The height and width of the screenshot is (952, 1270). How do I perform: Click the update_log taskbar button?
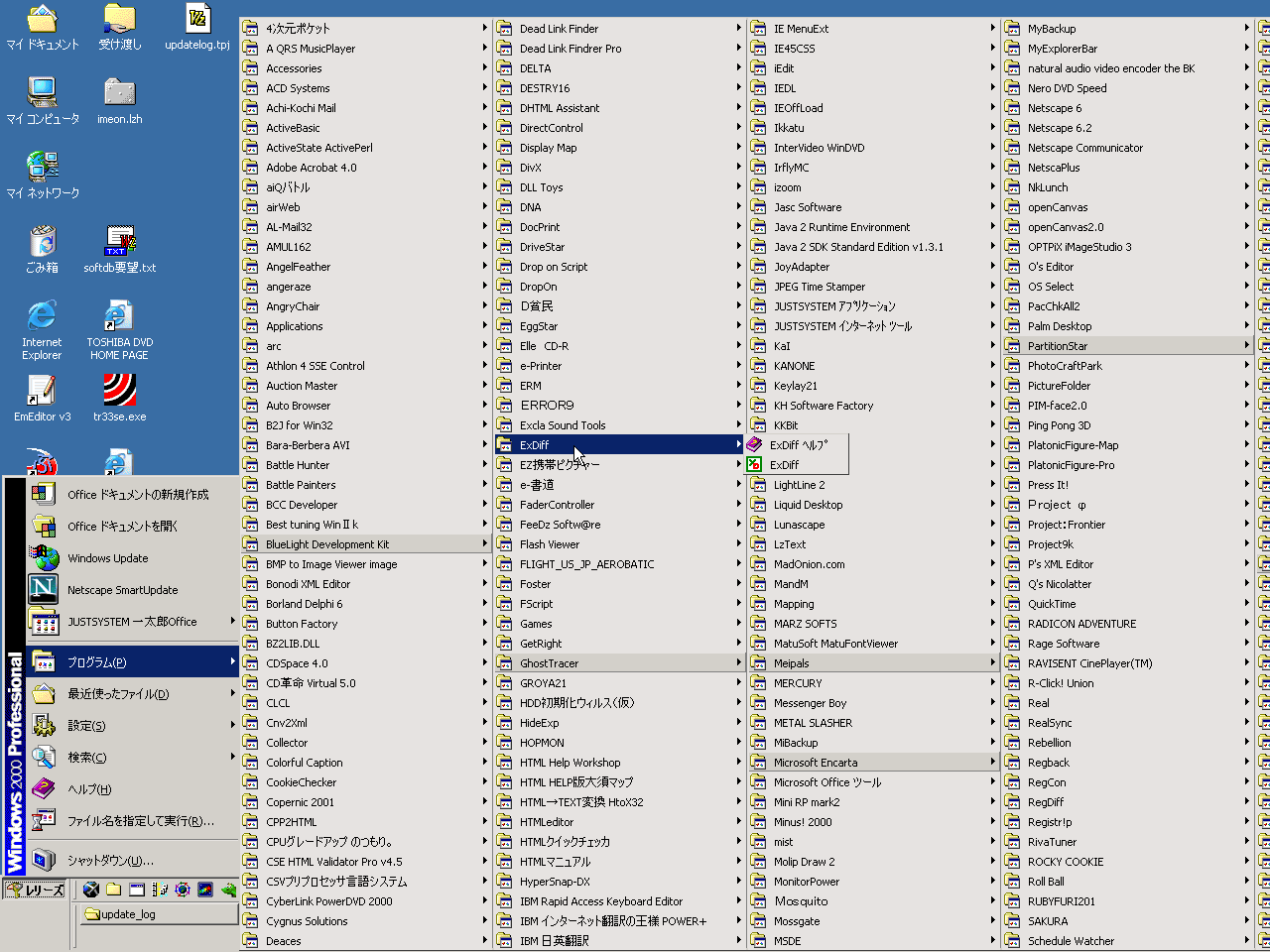point(159,914)
